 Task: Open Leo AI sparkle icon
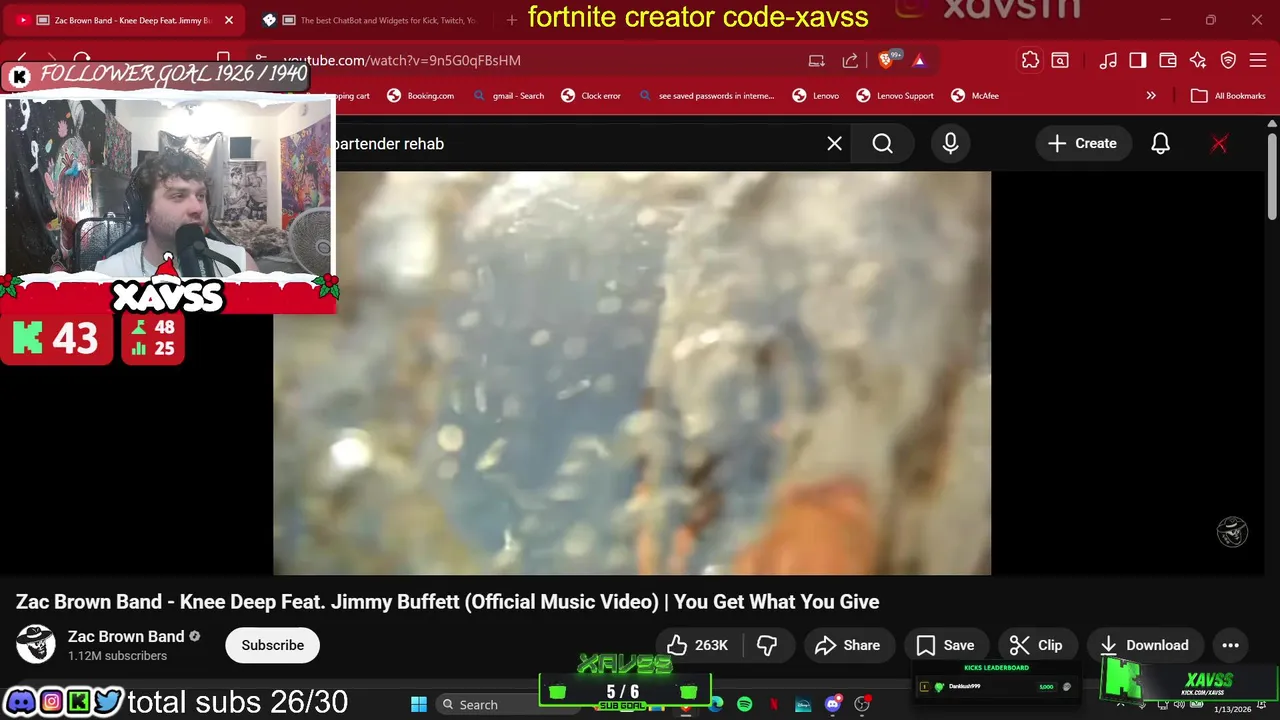click(x=1198, y=60)
